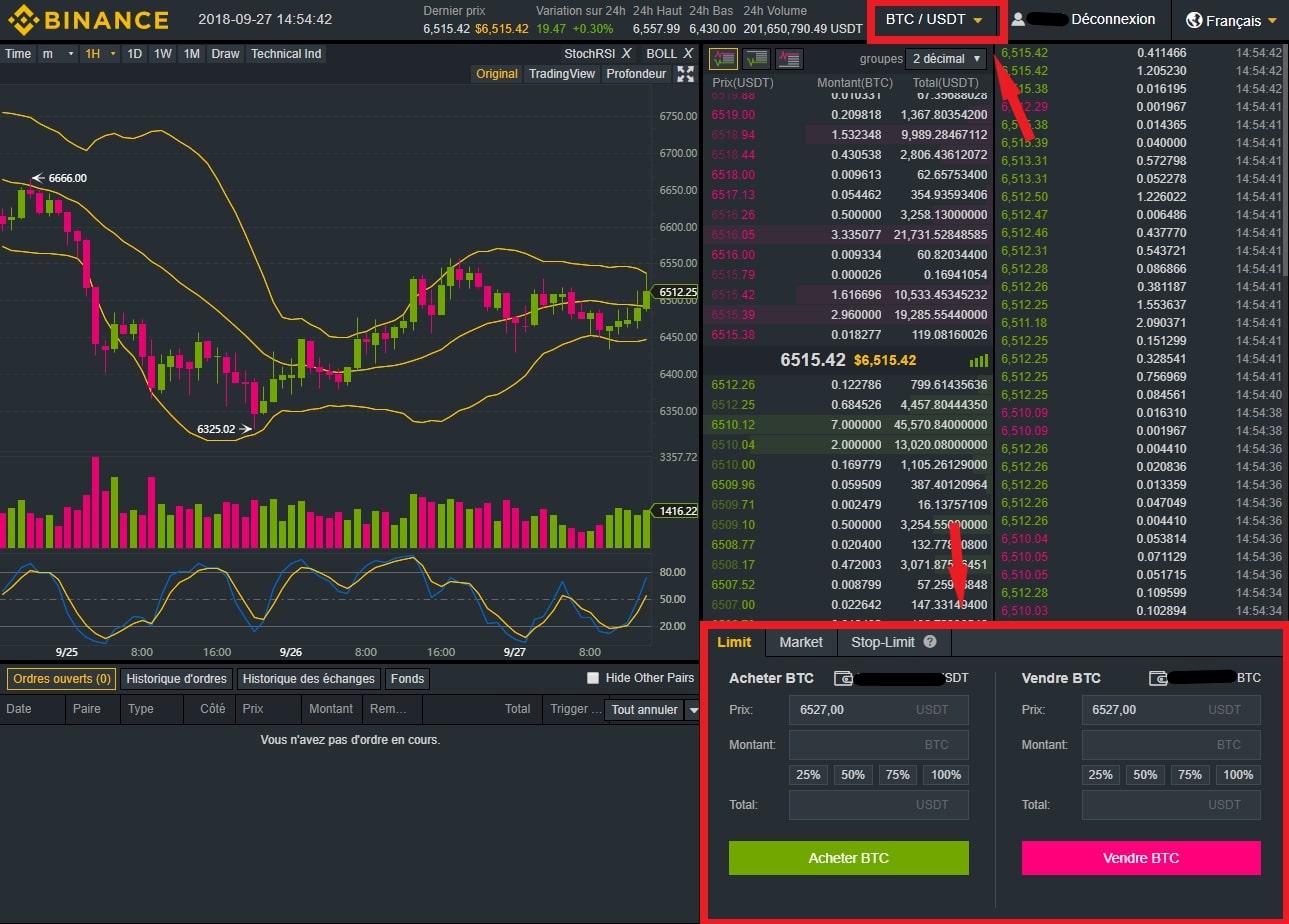Set buy amount to 50%
1289x924 pixels.
(x=853, y=774)
